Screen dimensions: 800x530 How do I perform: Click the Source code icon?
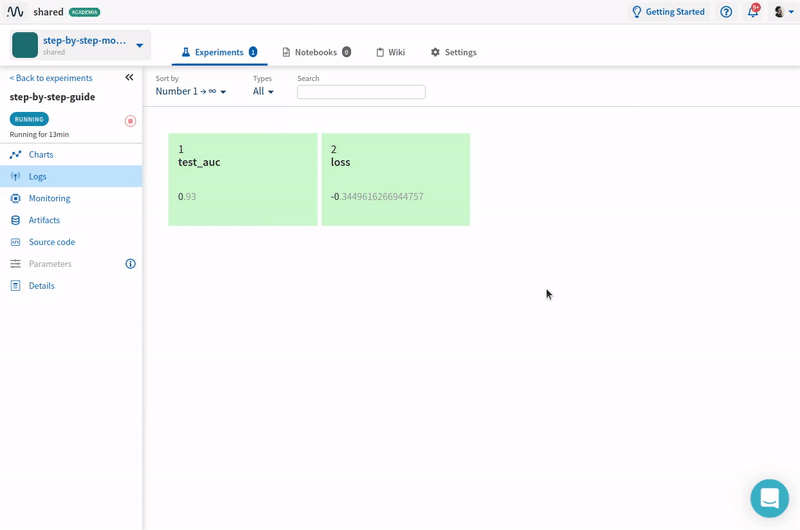click(15, 242)
